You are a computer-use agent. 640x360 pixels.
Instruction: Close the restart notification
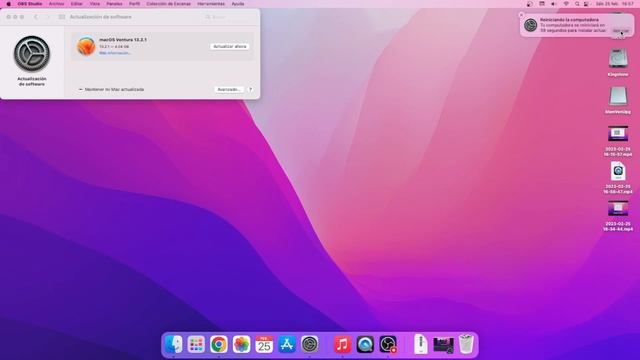521,15
